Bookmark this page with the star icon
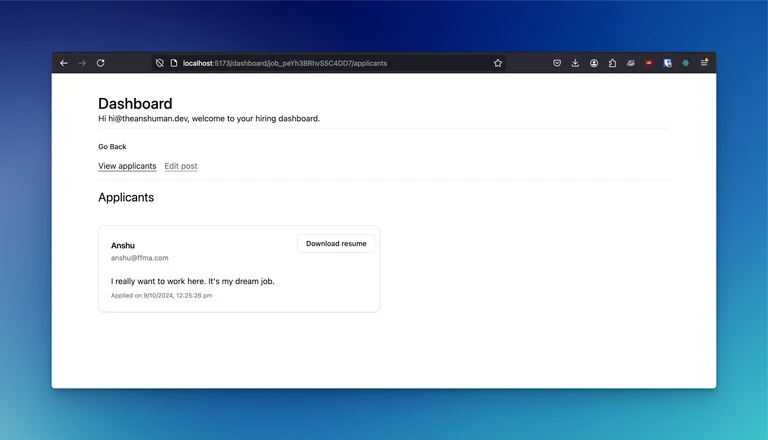 (498, 63)
